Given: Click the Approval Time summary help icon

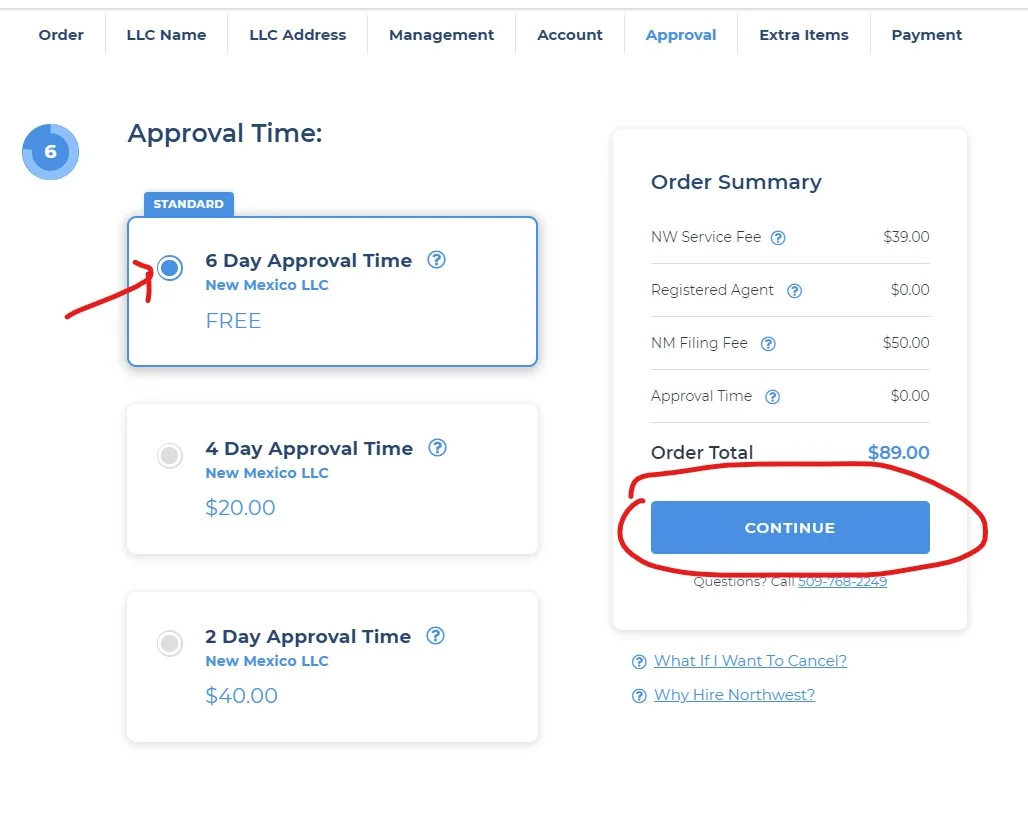Looking at the screenshot, I should tap(772, 397).
